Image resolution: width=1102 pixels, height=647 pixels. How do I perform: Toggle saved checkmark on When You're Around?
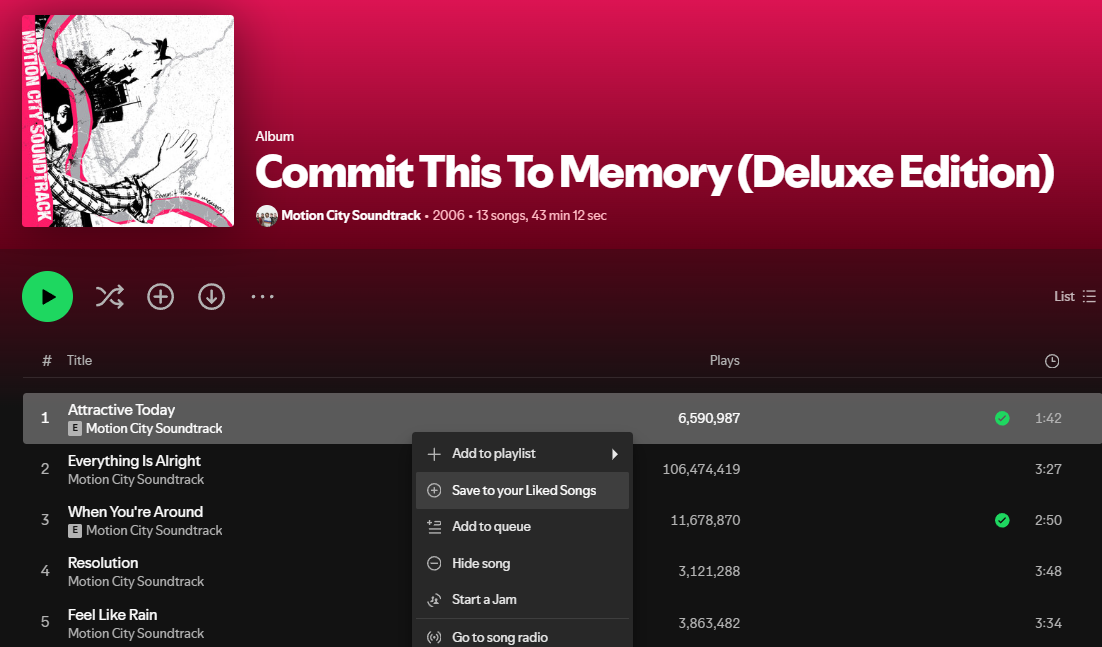pyautogui.click(x=1002, y=520)
